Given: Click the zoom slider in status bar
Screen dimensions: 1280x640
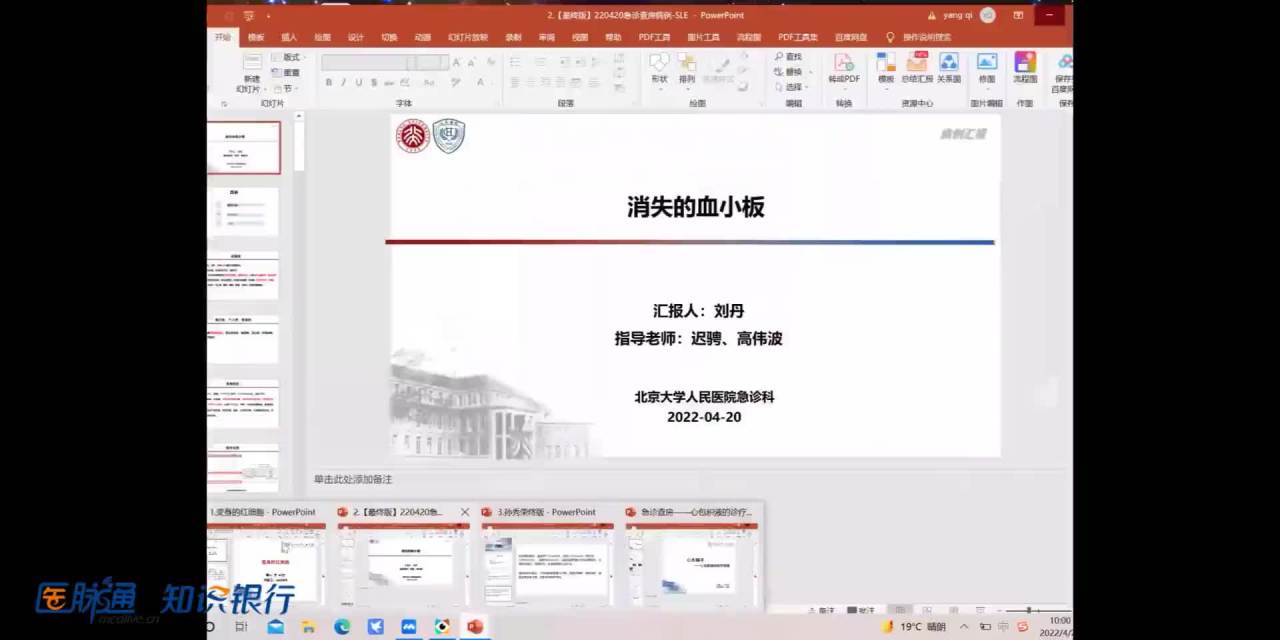Looking at the screenshot, I should point(1029,610).
